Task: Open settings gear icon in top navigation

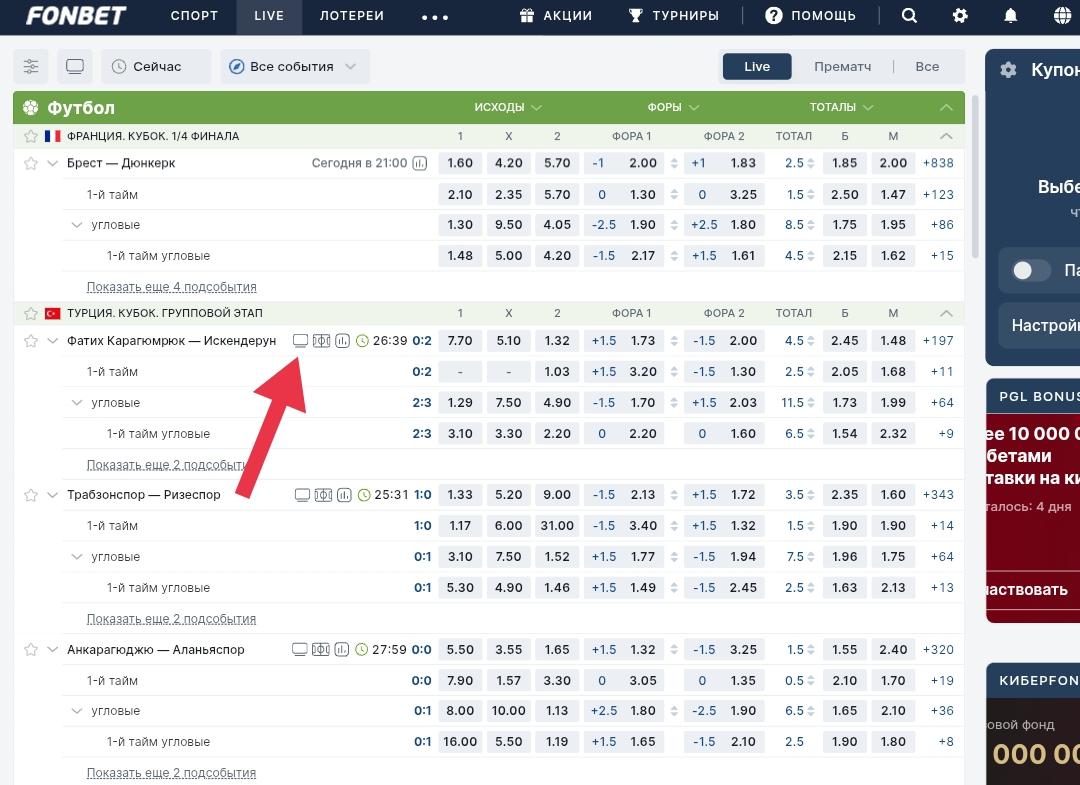Action: coord(960,16)
